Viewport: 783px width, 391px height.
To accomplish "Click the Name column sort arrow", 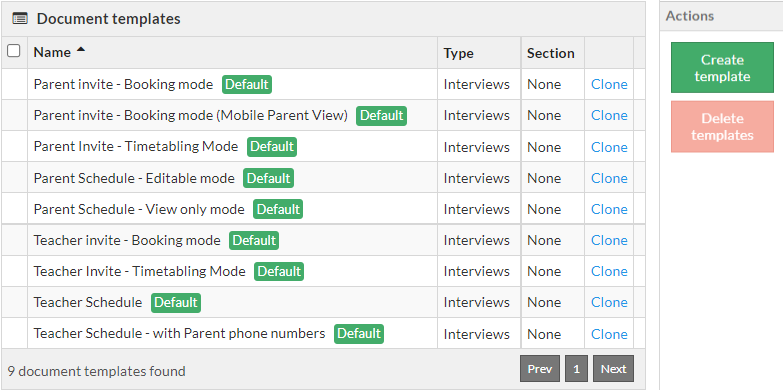I will coord(81,49).
